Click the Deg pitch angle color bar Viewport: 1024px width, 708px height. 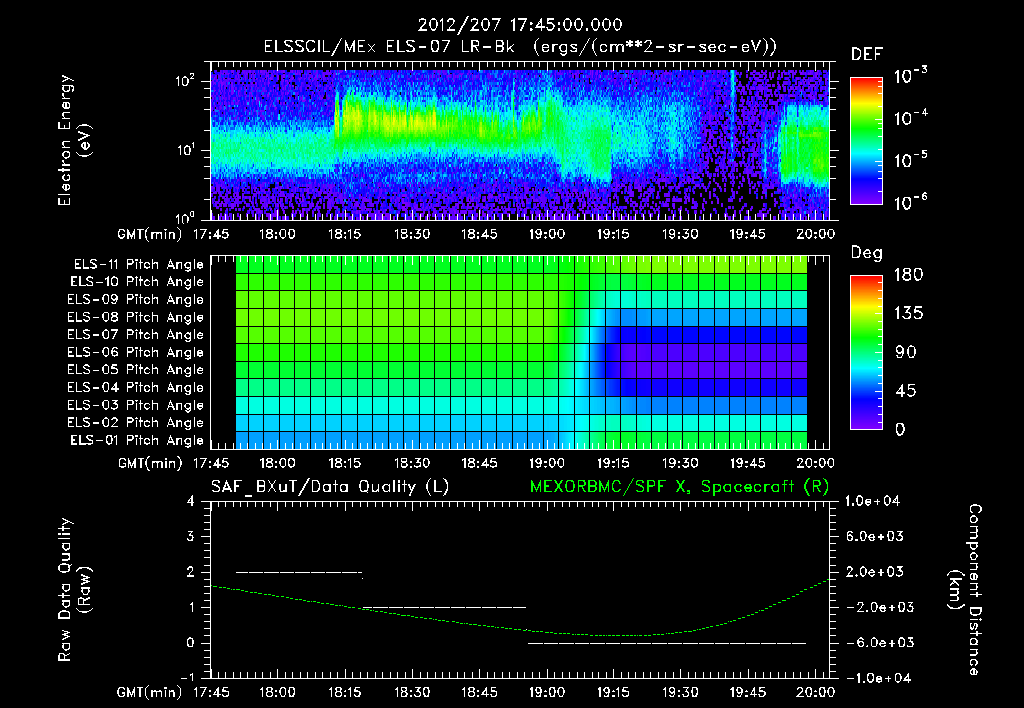click(866, 353)
